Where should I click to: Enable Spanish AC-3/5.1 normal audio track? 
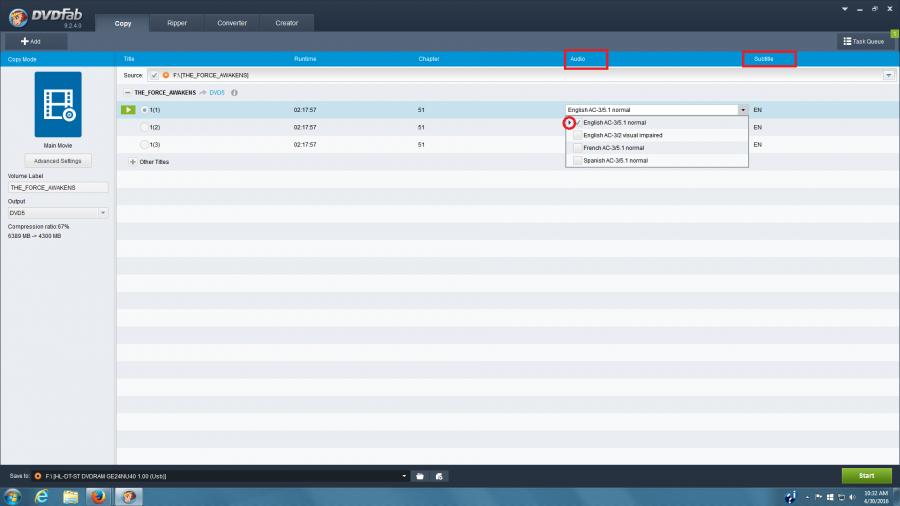coord(577,160)
